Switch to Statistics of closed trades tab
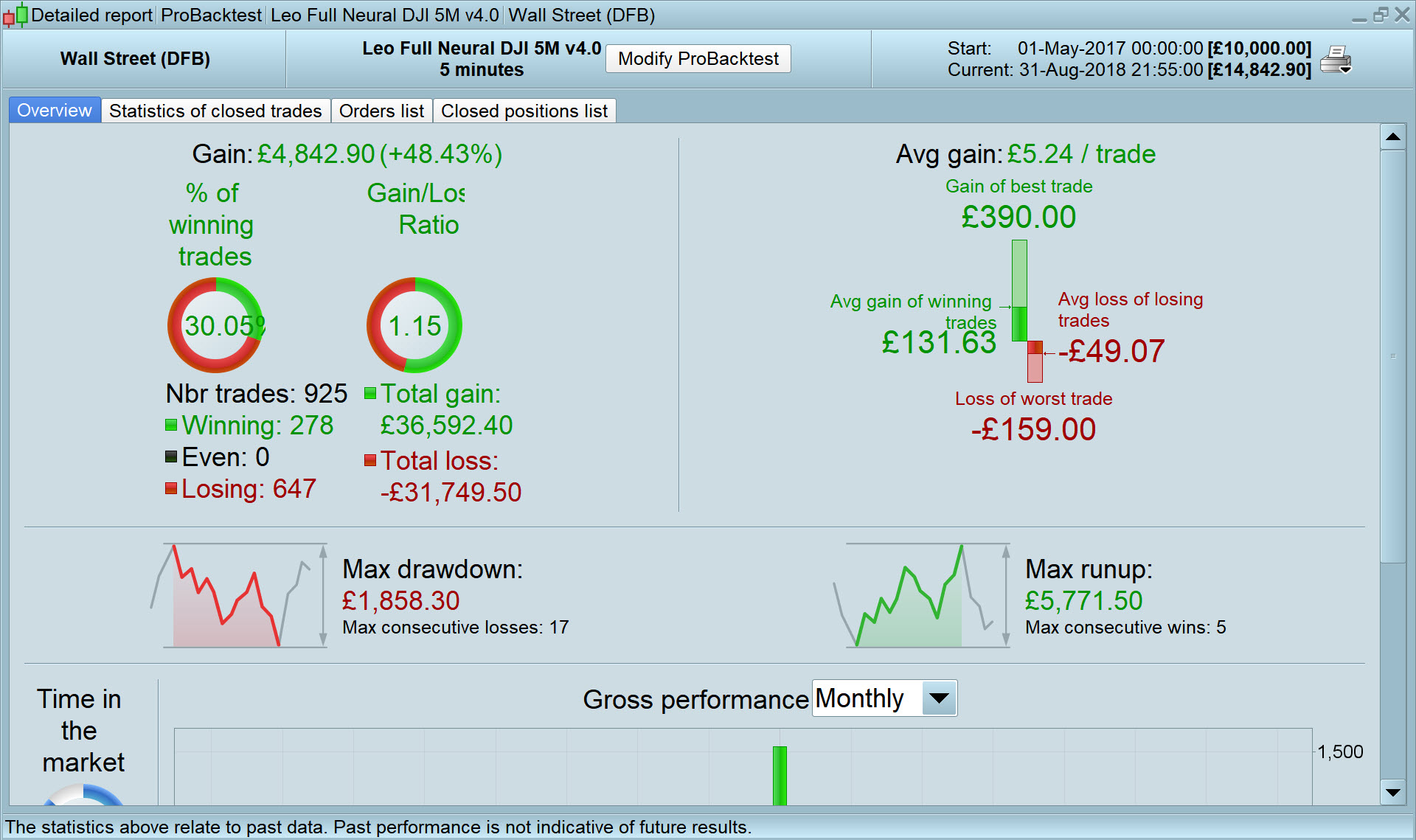This screenshot has width=1416, height=840. tap(215, 111)
